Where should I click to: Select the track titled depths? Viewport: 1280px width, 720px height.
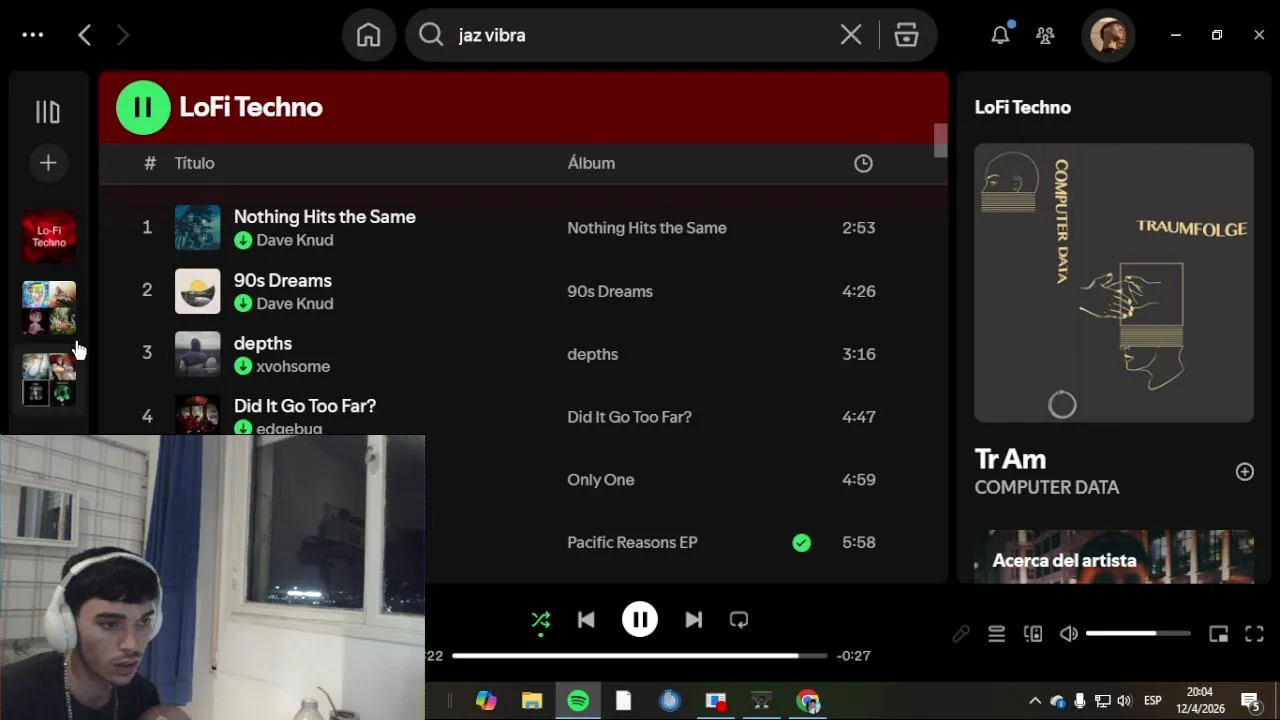263,343
